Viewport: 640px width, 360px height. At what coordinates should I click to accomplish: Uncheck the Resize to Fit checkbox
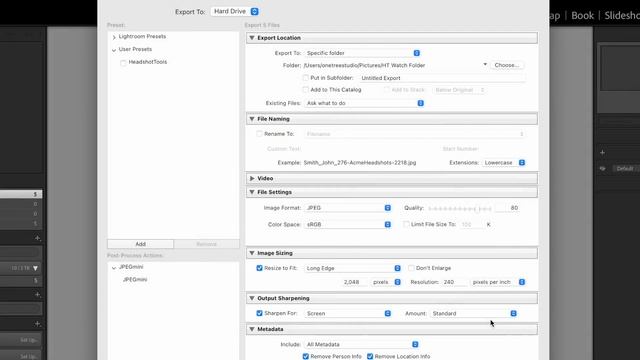point(259,268)
